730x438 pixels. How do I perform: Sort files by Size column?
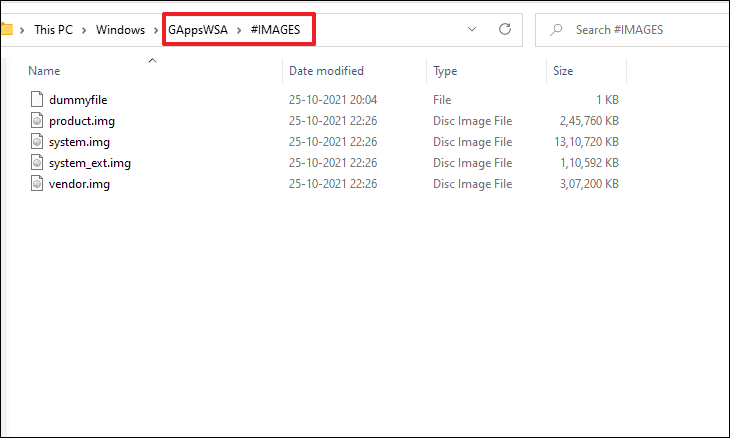tap(563, 71)
